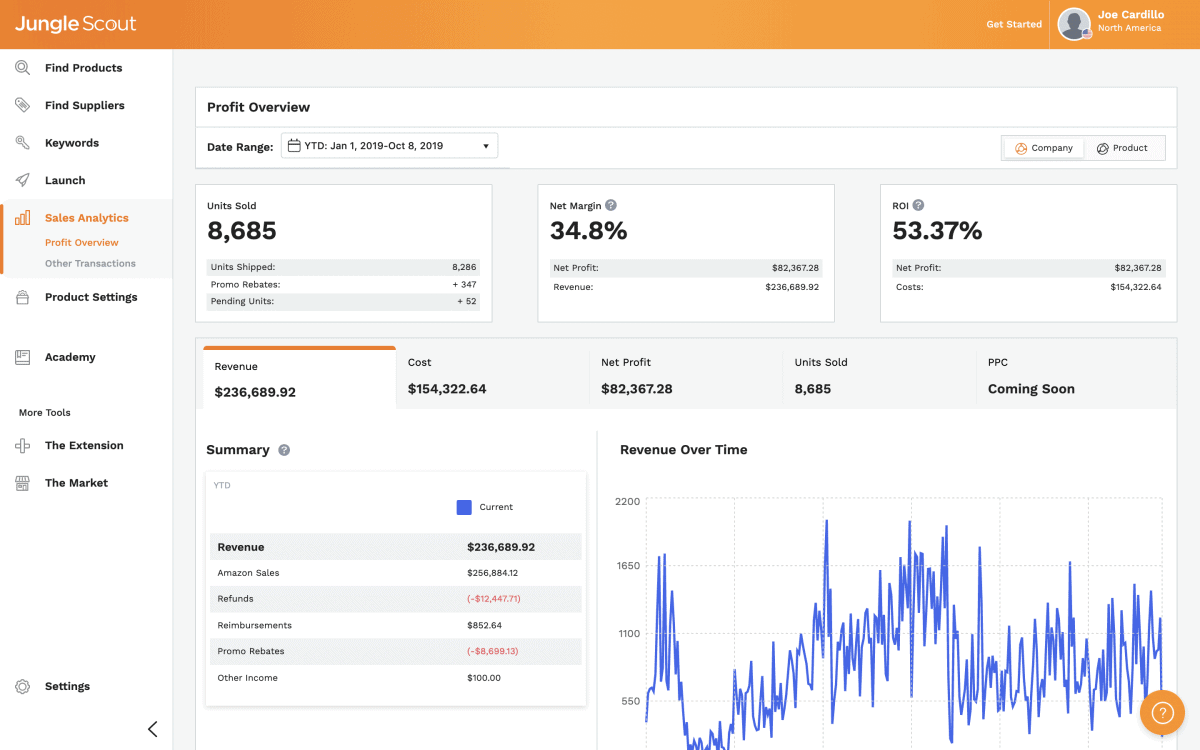Click the blue Current legend swatch

tap(464, 507)
